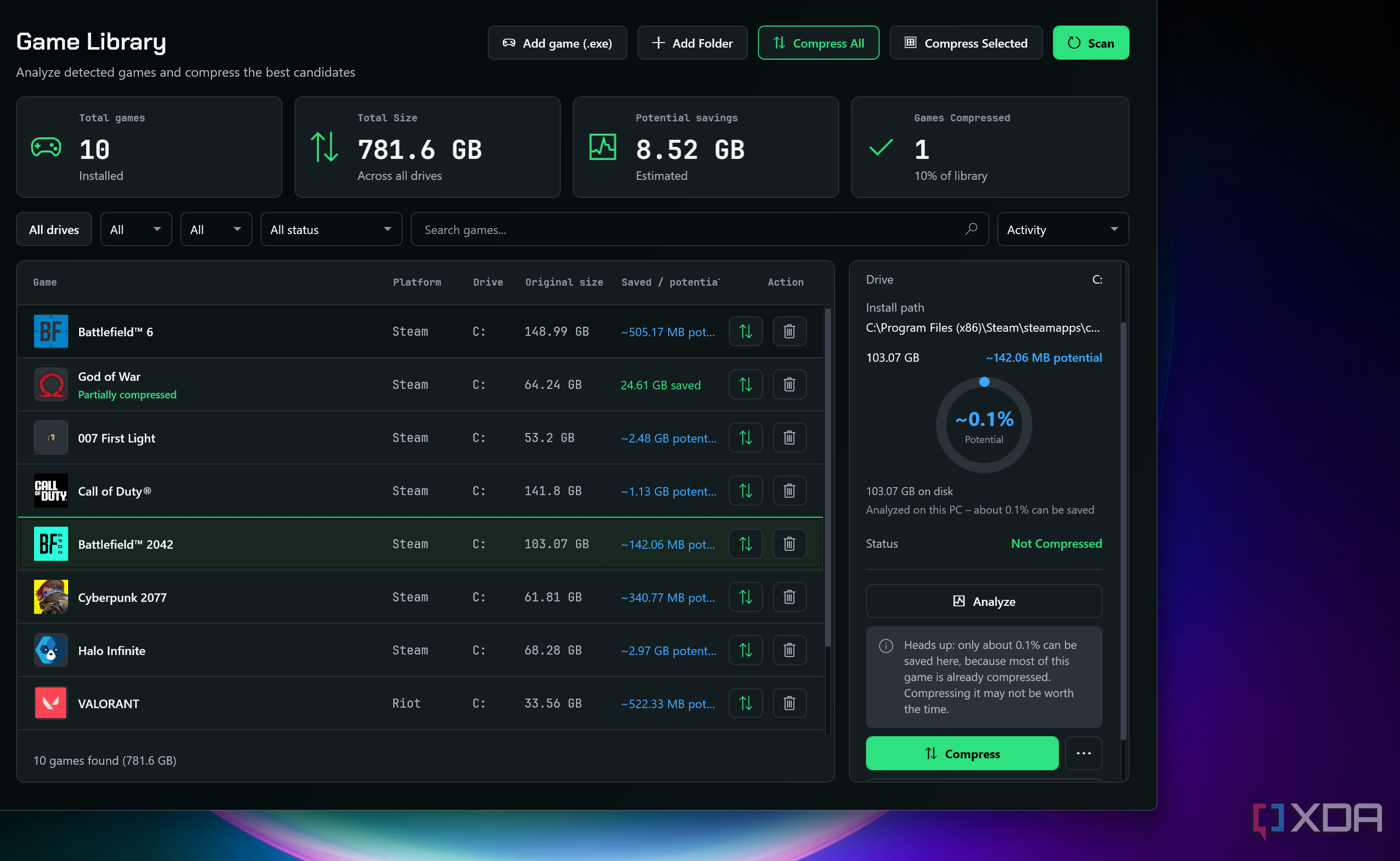Click compress icon for Cyberpunk 2077 row
Image resolution: width=1400 pixels, height=861 pixels.
point(745,597)
